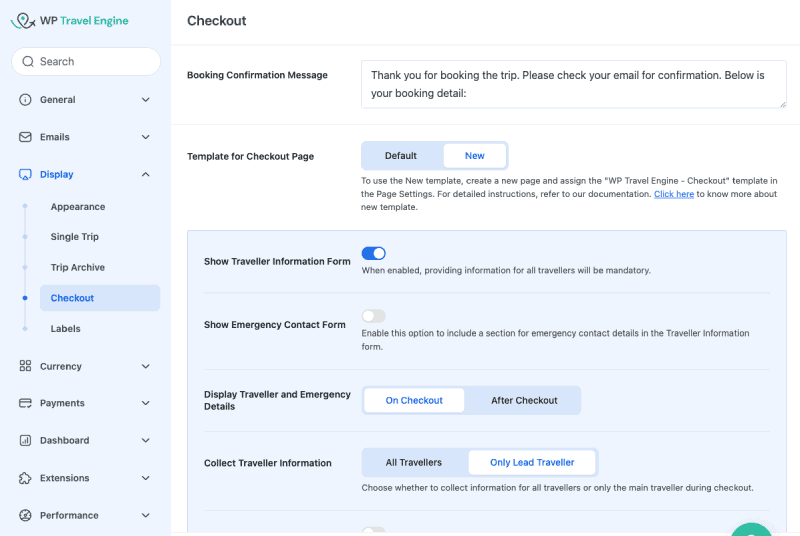Open the Currency settings section
The width and height of the screenshot is (800, 536).
pos(85,366)
